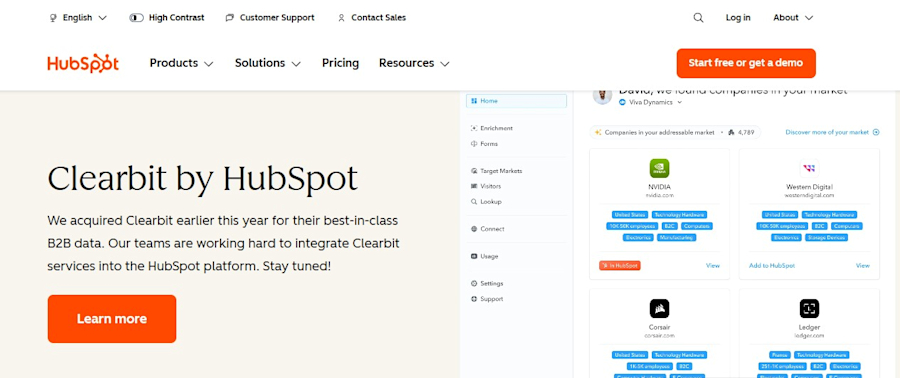Click the Learn more button
This screenshot has height=378, width=900.
[112, 319]
